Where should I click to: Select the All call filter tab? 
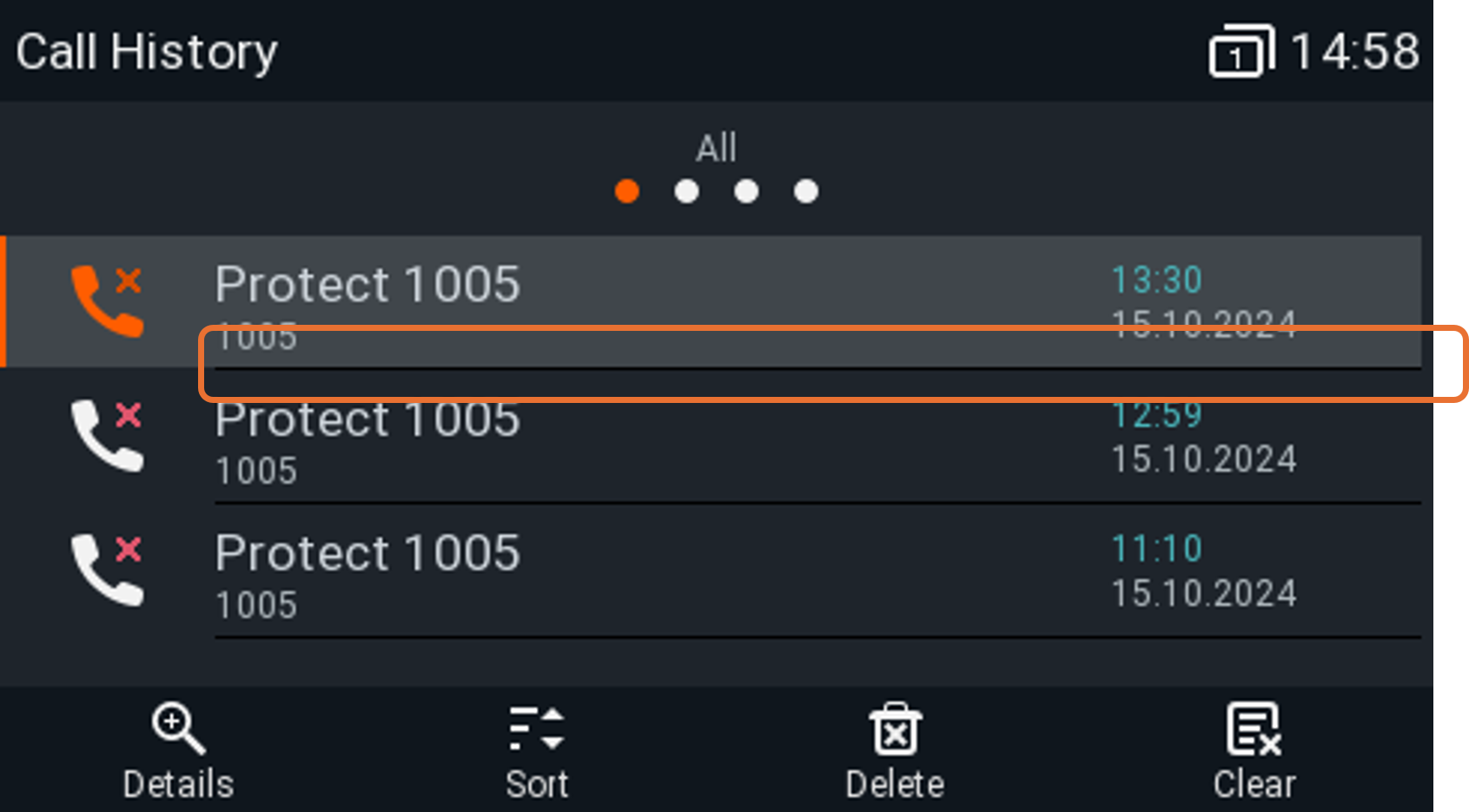pos(716,149)
